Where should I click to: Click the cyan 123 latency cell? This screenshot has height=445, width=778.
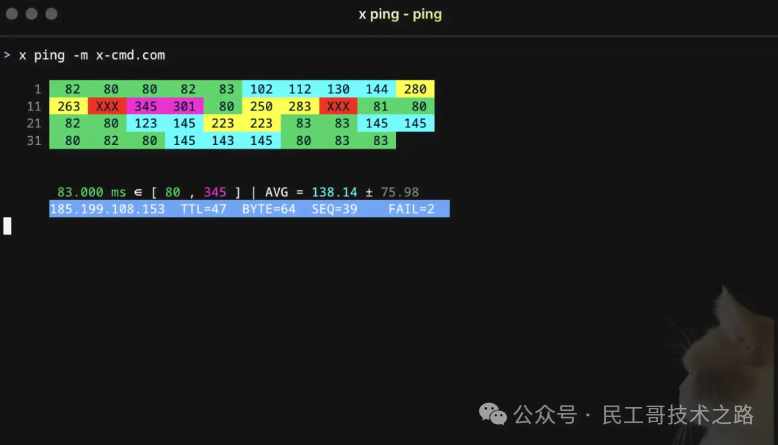[145, 123]
